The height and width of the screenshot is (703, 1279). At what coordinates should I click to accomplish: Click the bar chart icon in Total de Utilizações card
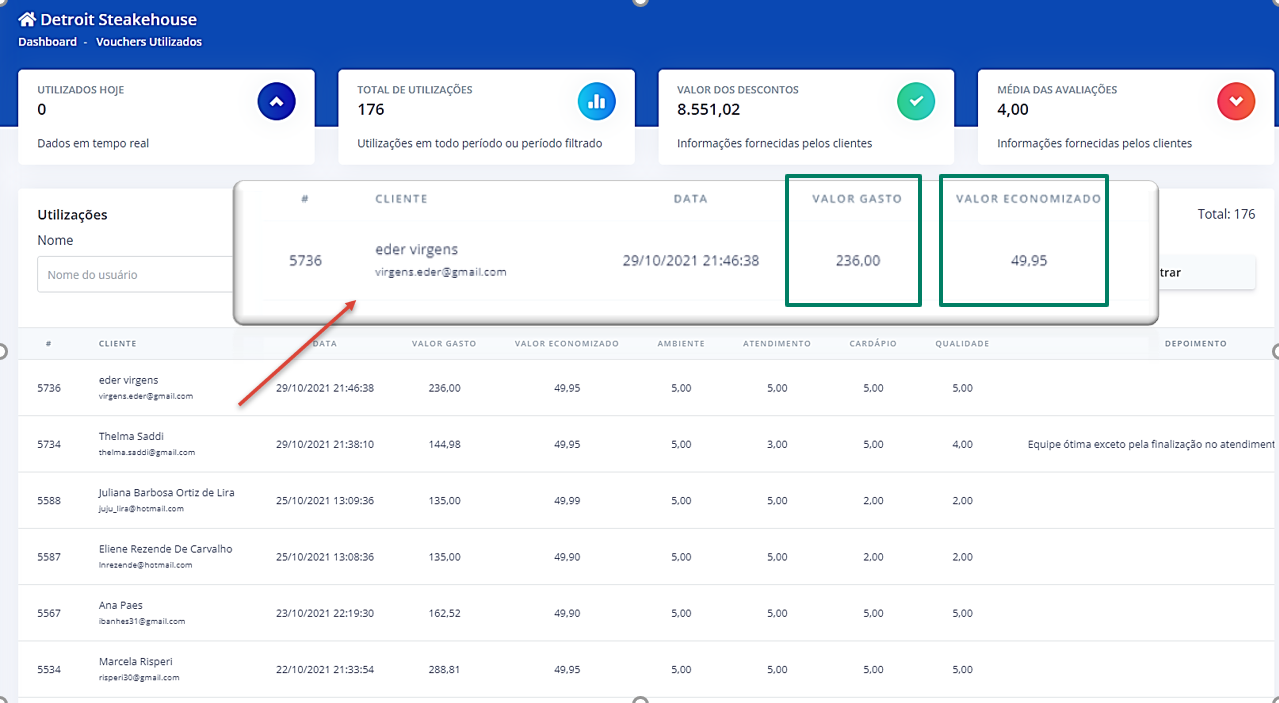597,101
